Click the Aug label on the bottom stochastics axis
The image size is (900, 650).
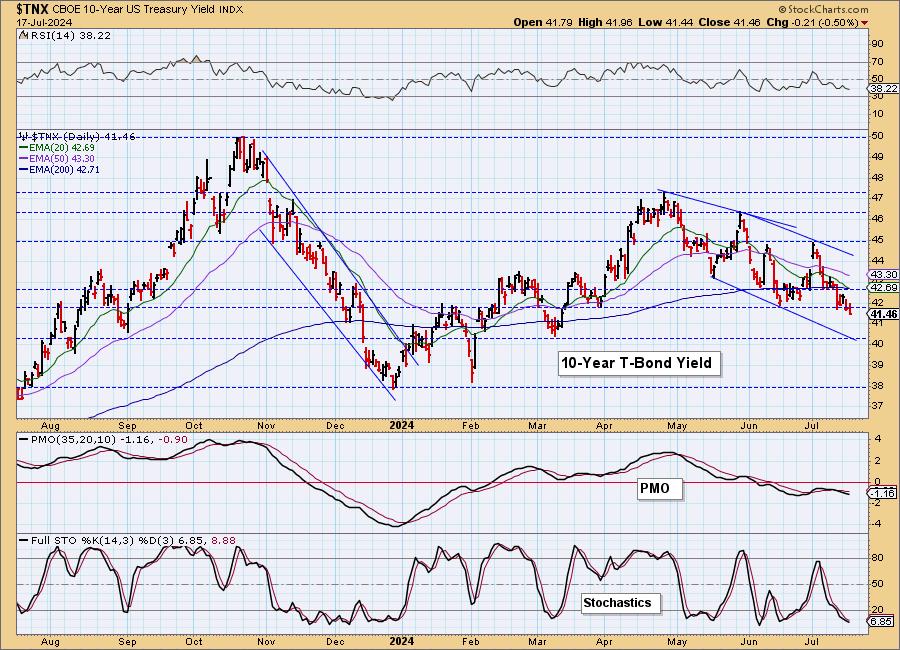click(x=51, y=641)
